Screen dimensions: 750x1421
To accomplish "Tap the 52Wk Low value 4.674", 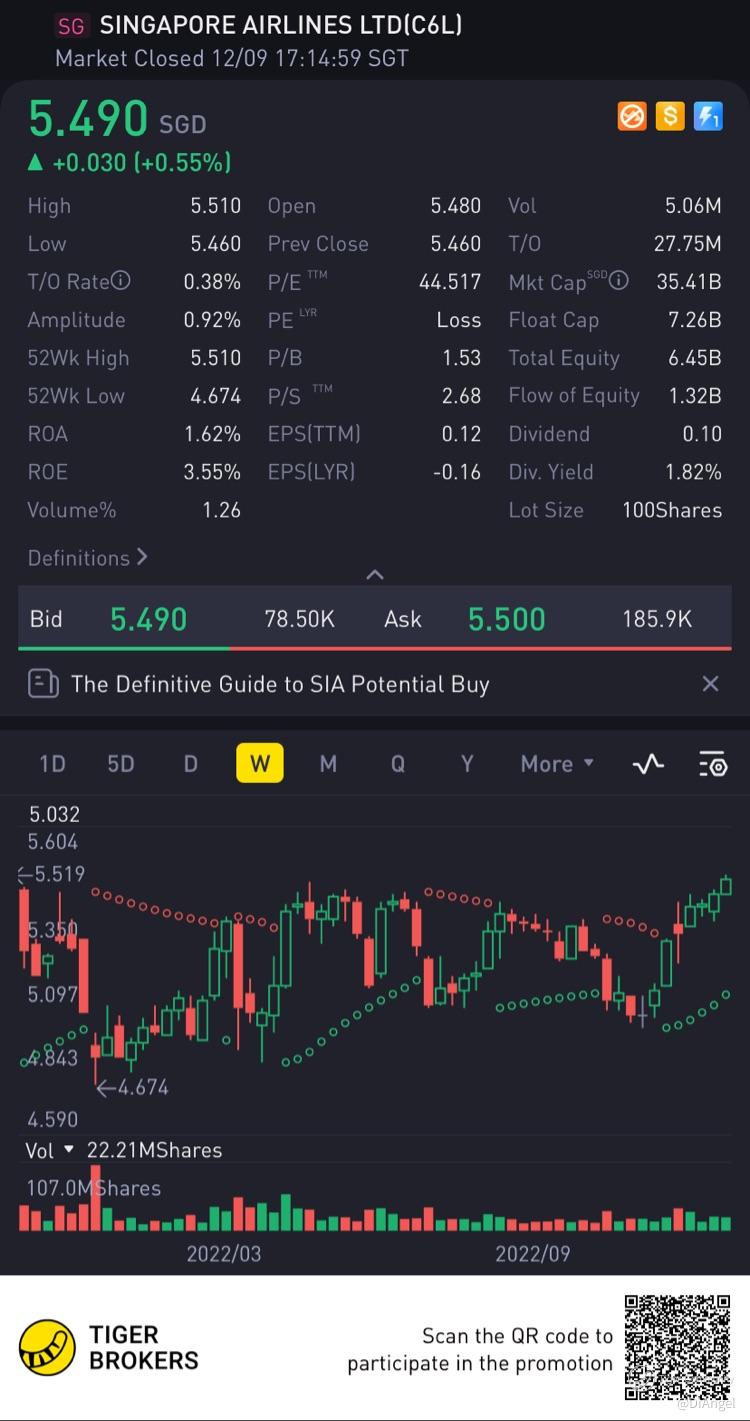I will tap(216, 396).
